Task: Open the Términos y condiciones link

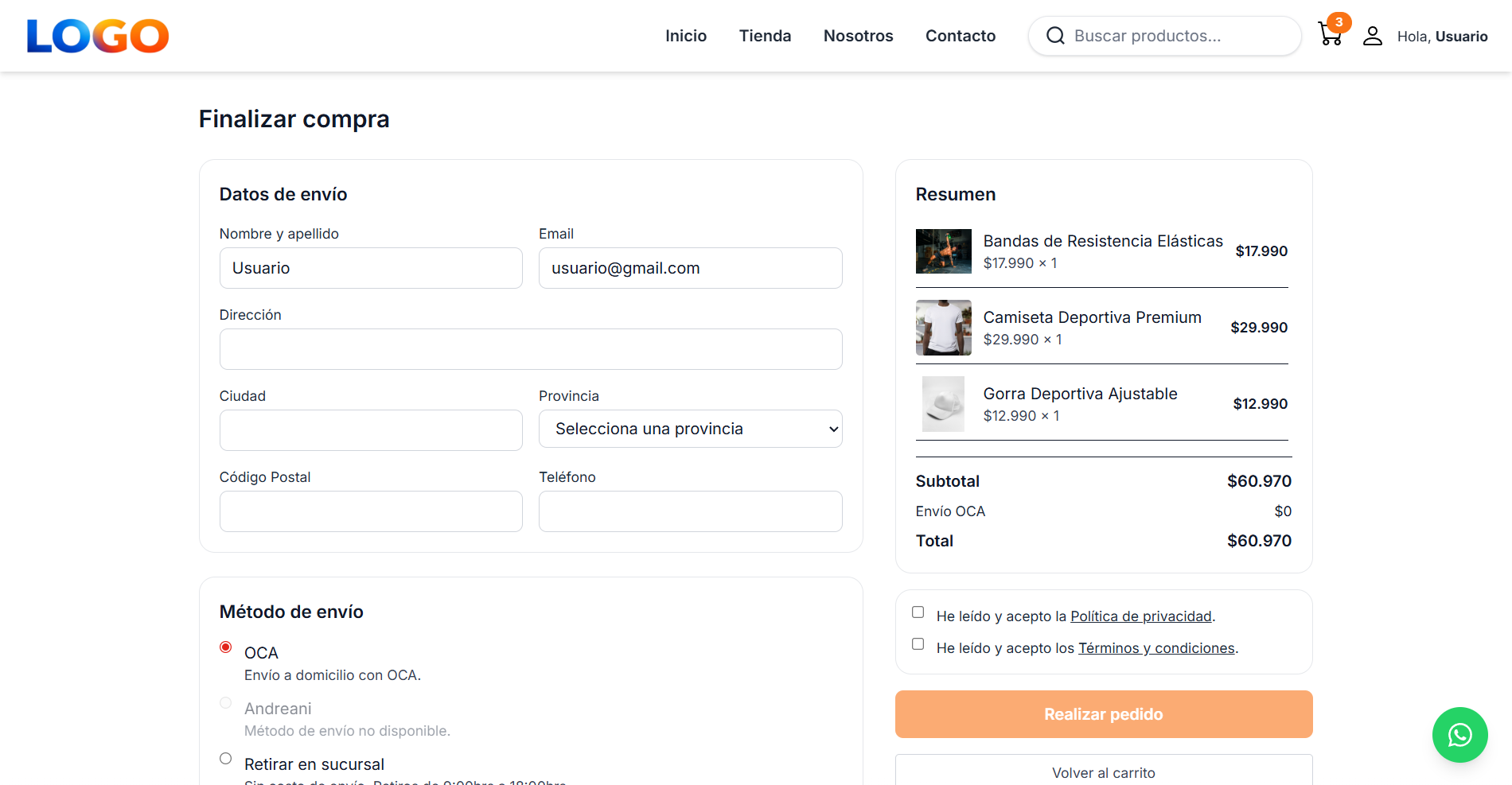Action: click(1155, 647)
